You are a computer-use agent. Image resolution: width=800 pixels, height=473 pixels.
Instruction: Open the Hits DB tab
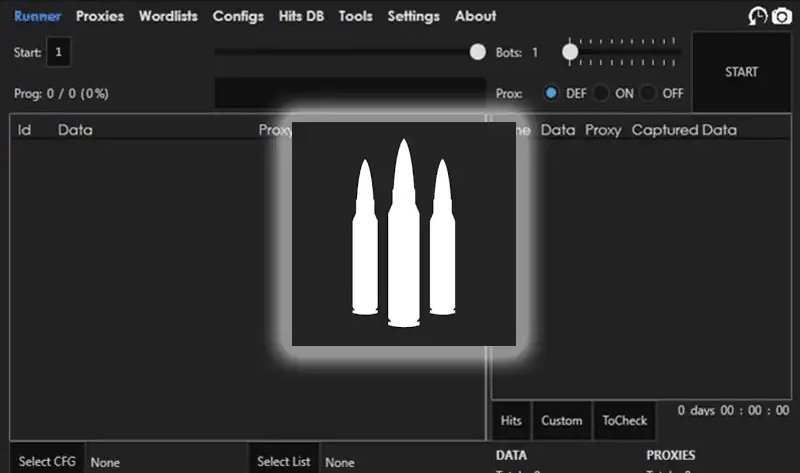[302, 16]
